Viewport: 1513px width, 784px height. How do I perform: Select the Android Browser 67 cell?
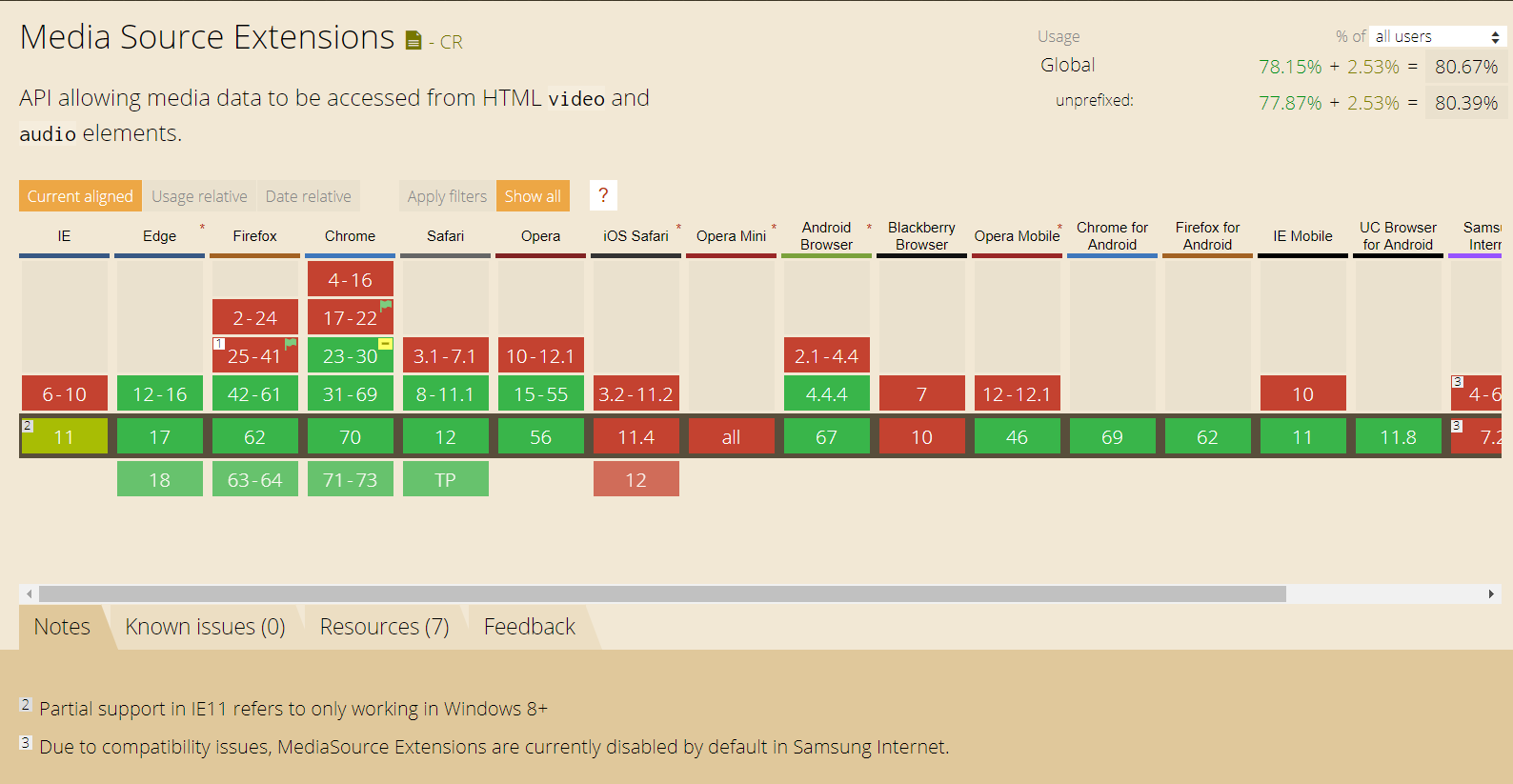827,436
